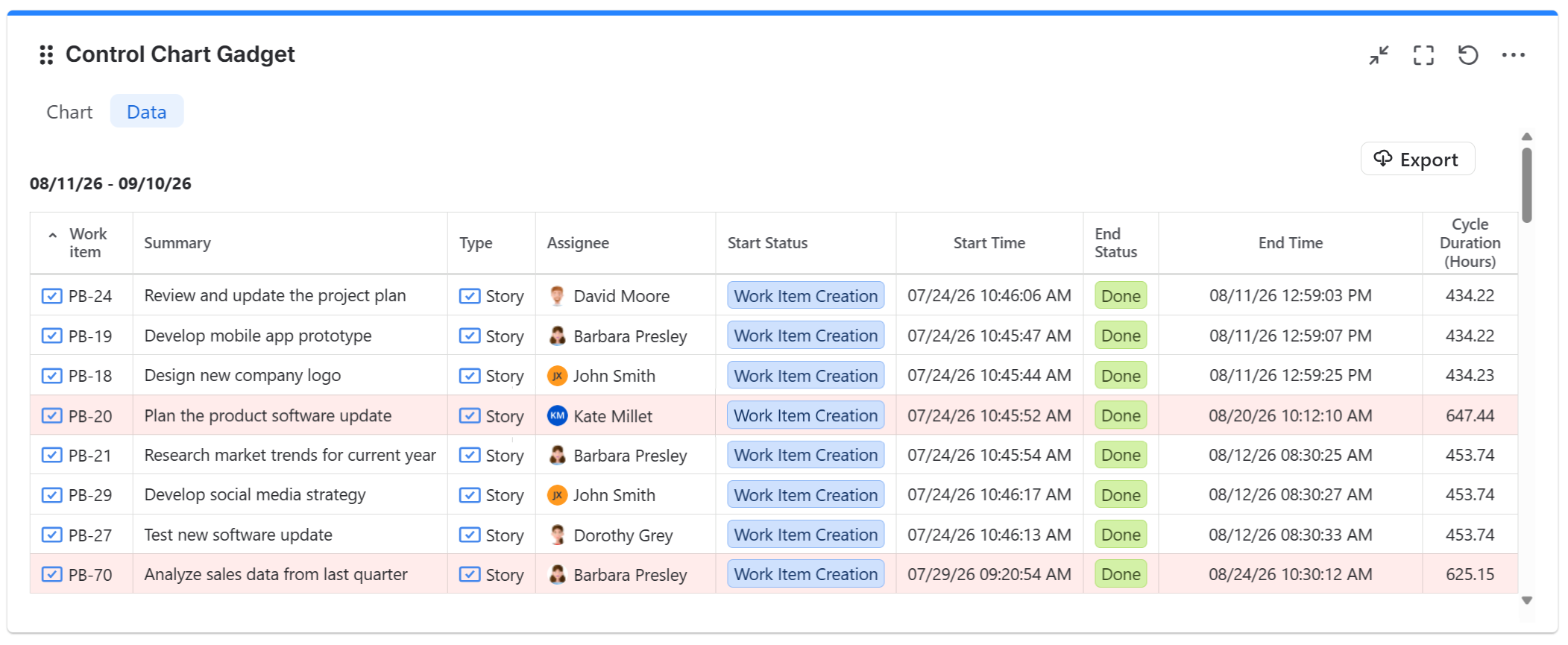This screenshot has width=1568, height=645.
Task: Export the control chart data
Action: click(x=1417, y=159)
